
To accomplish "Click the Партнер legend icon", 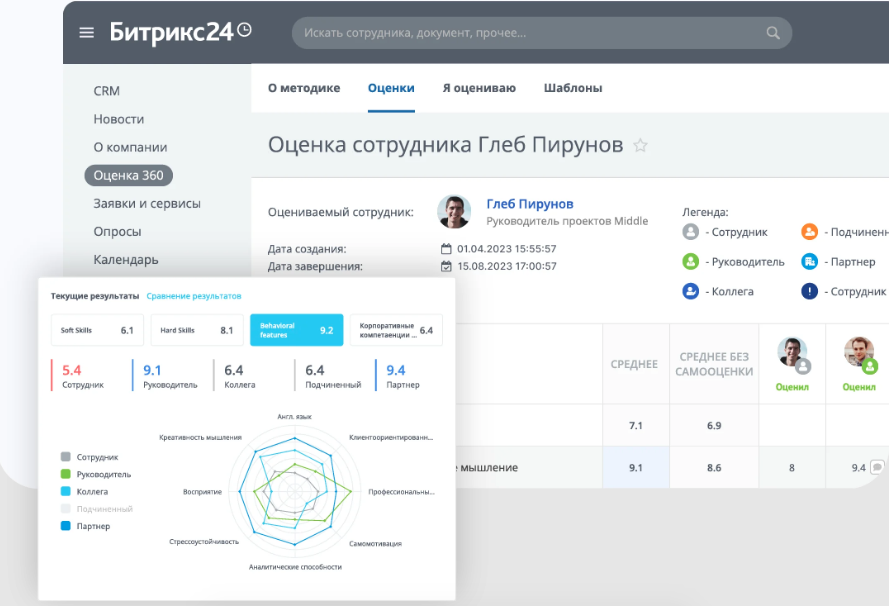I will tap(810, 261).
